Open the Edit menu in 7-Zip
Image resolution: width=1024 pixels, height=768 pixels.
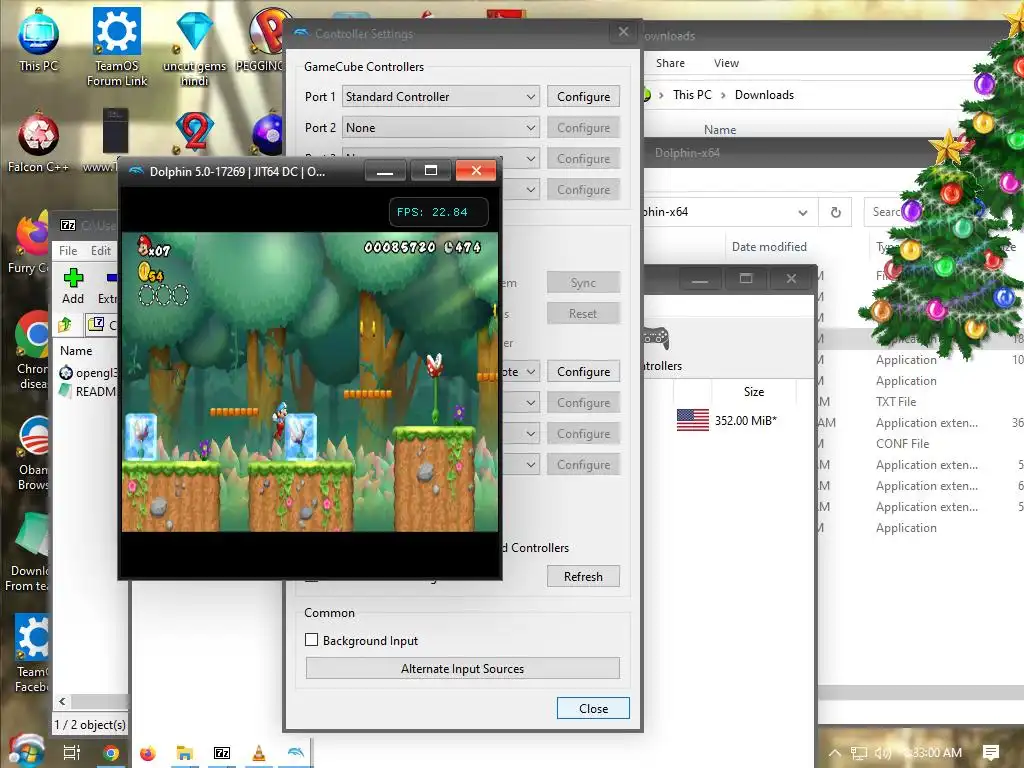coord(101,251)
